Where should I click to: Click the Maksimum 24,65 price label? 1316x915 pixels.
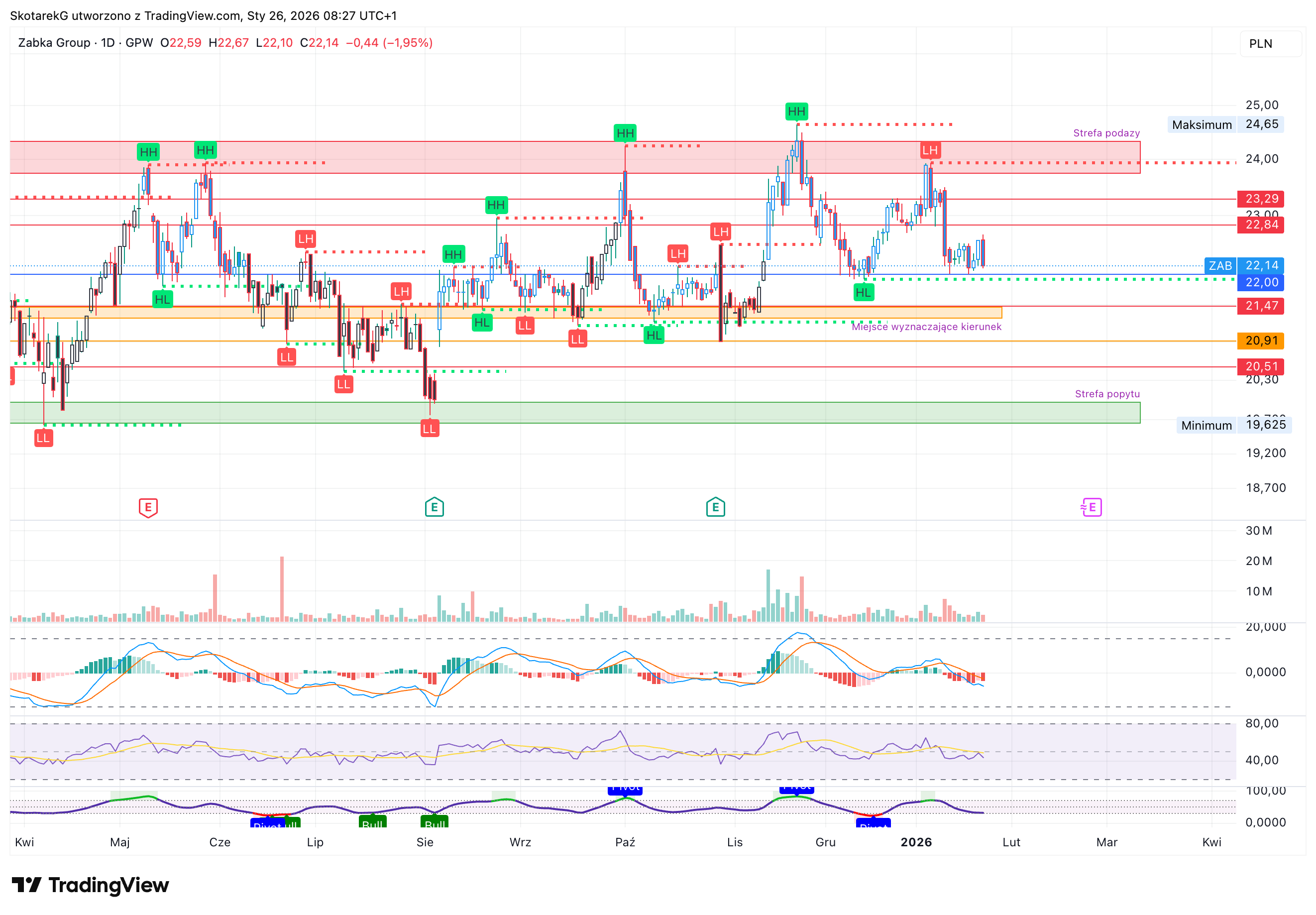coord(1225,124)
